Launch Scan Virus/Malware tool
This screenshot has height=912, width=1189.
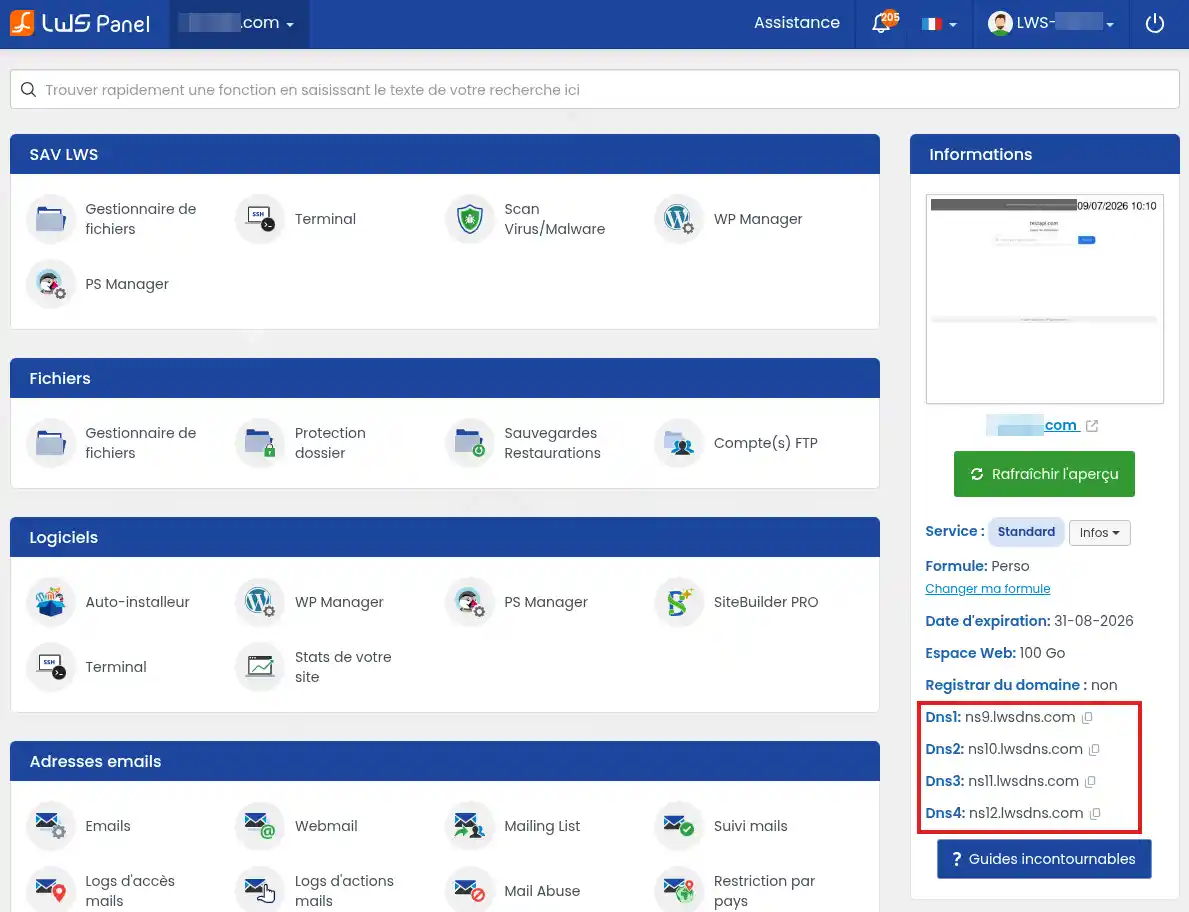click(x=526, y=219)
